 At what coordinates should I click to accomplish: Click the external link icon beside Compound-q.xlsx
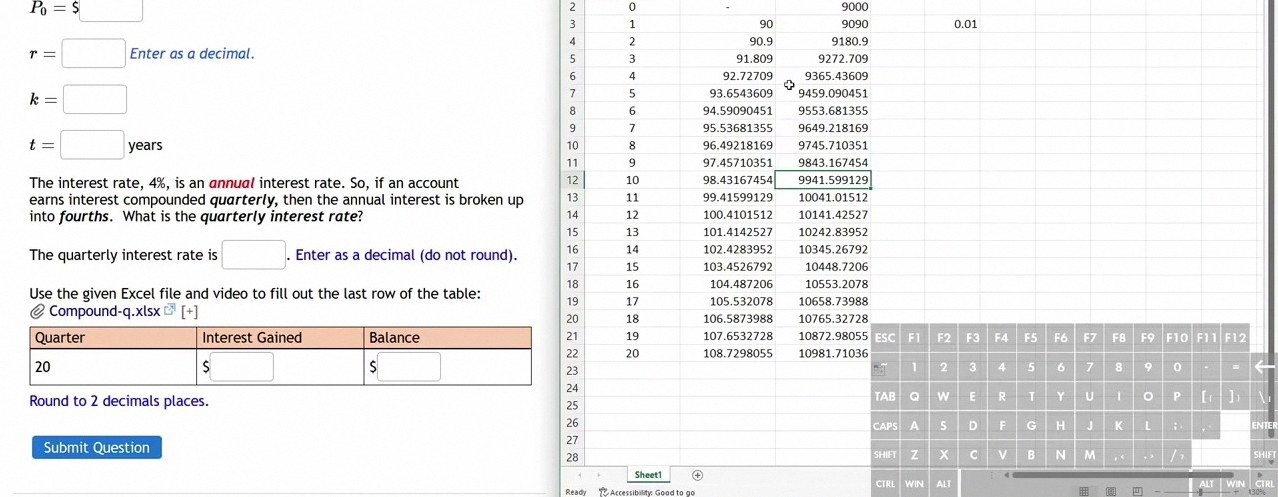pyautogui.click(x=170, y=311)
